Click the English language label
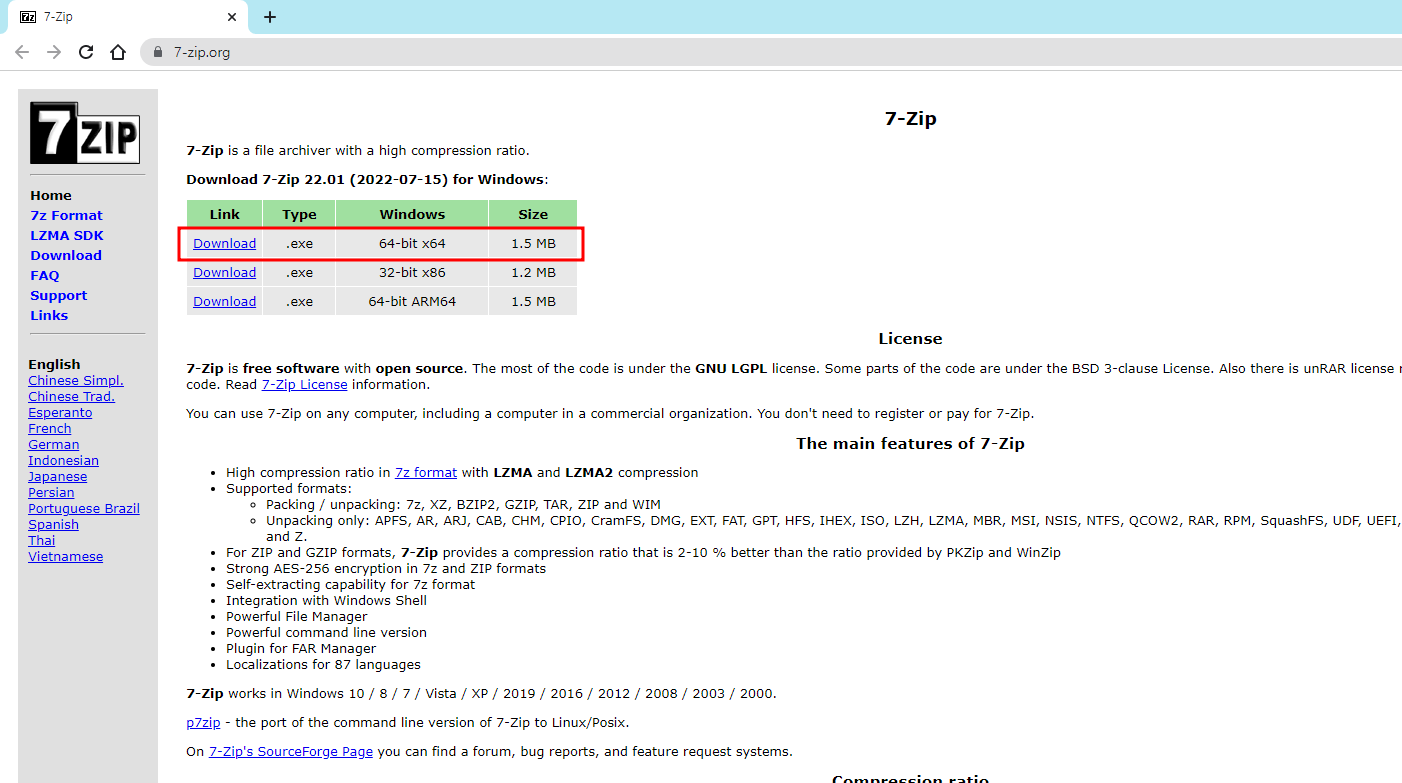The image size is (1402, 783). pyautogui.click(x=54, y=365)
